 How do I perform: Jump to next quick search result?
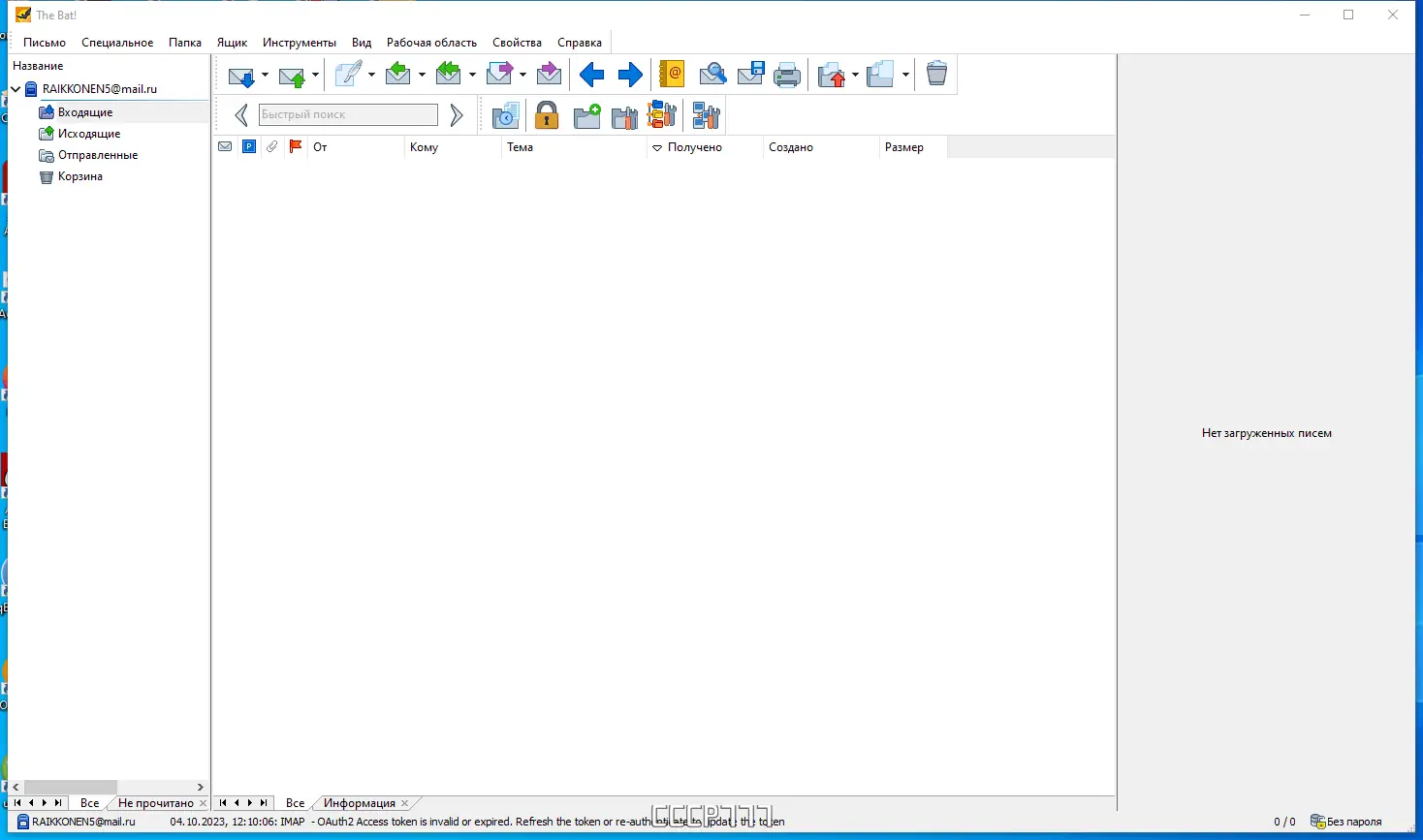[x=457, y=115]
